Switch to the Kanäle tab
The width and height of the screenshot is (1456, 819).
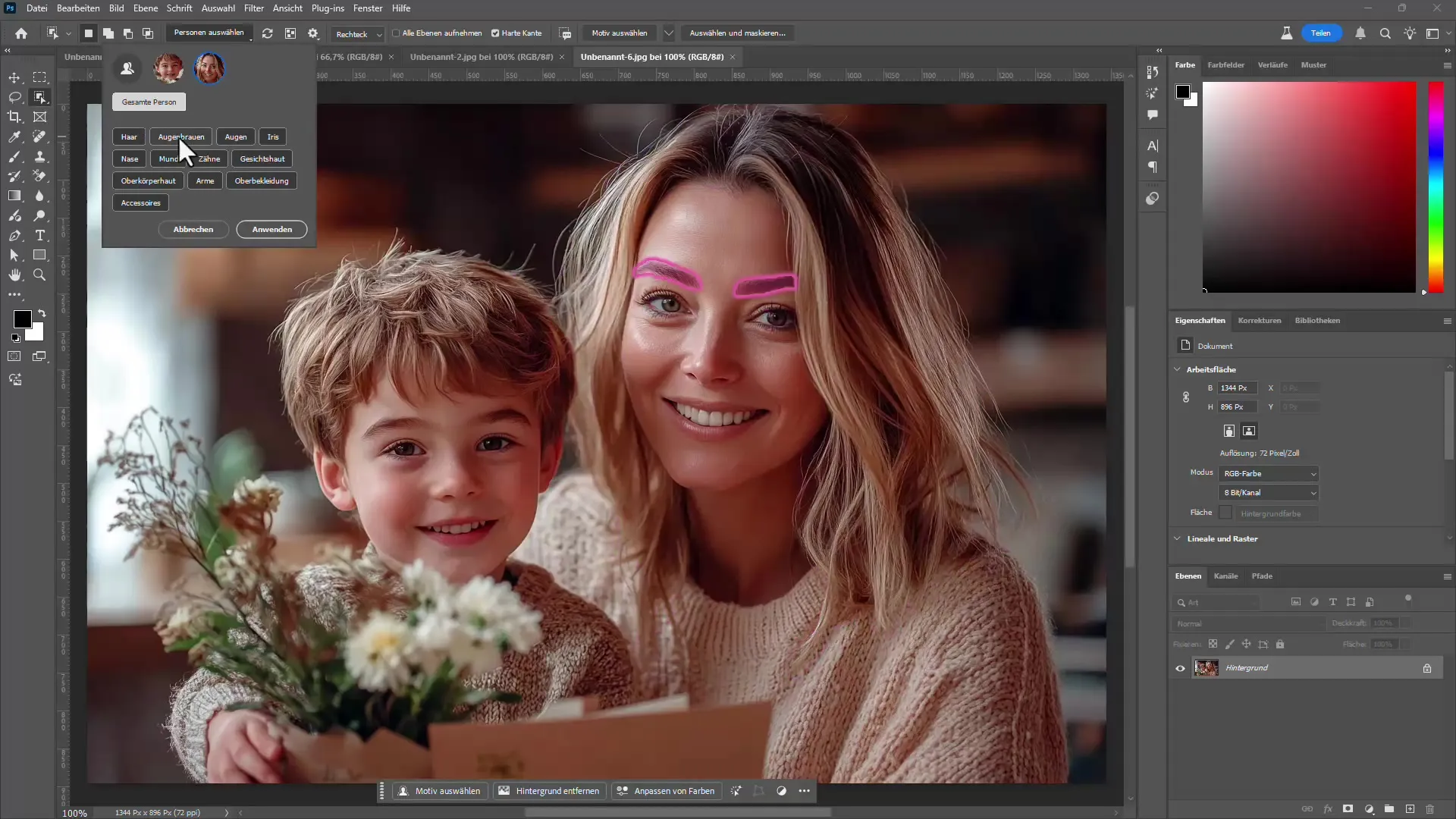click(1225, 576)
